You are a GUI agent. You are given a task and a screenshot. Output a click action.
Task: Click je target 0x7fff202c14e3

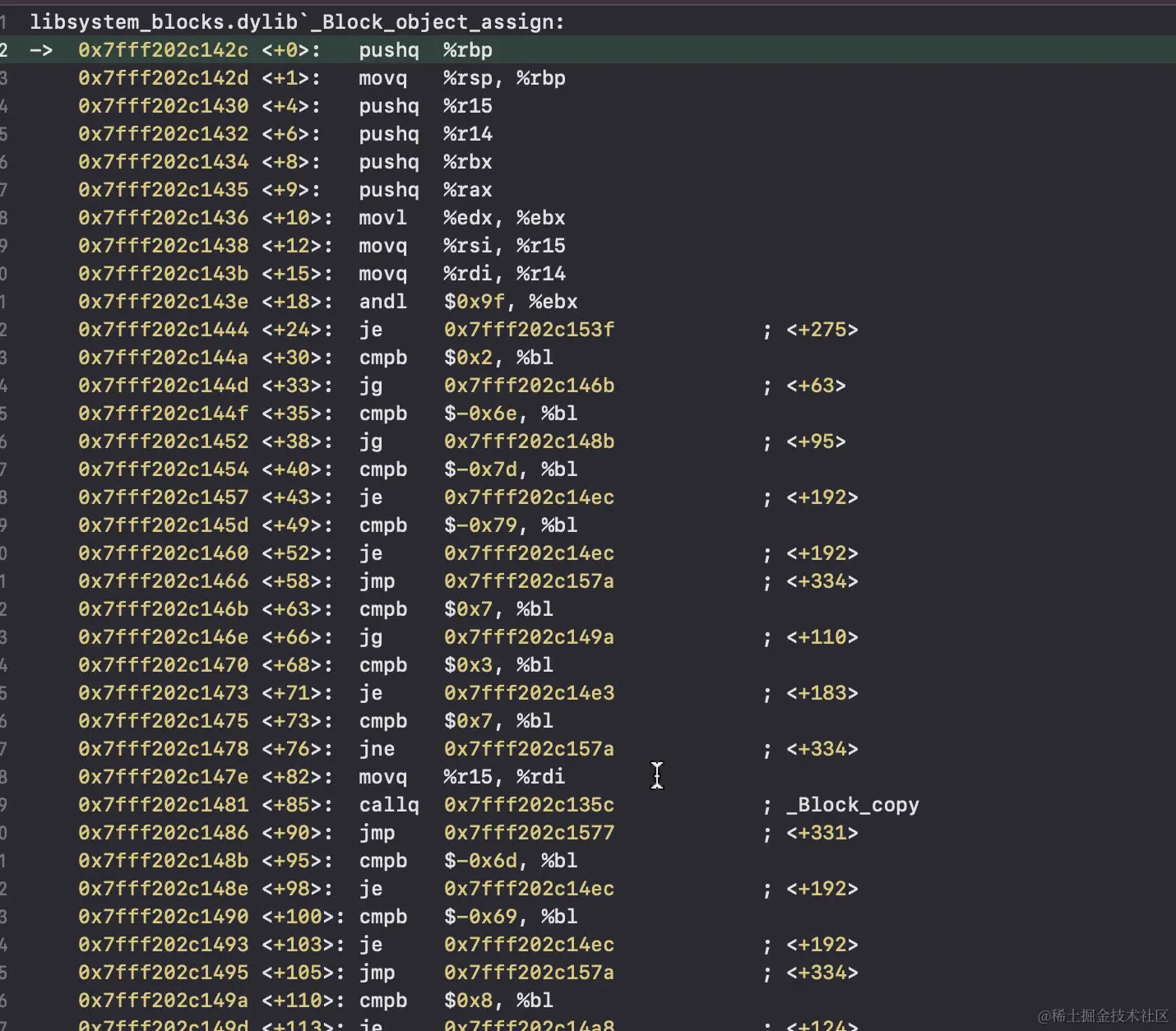click(x=529, y=693)
